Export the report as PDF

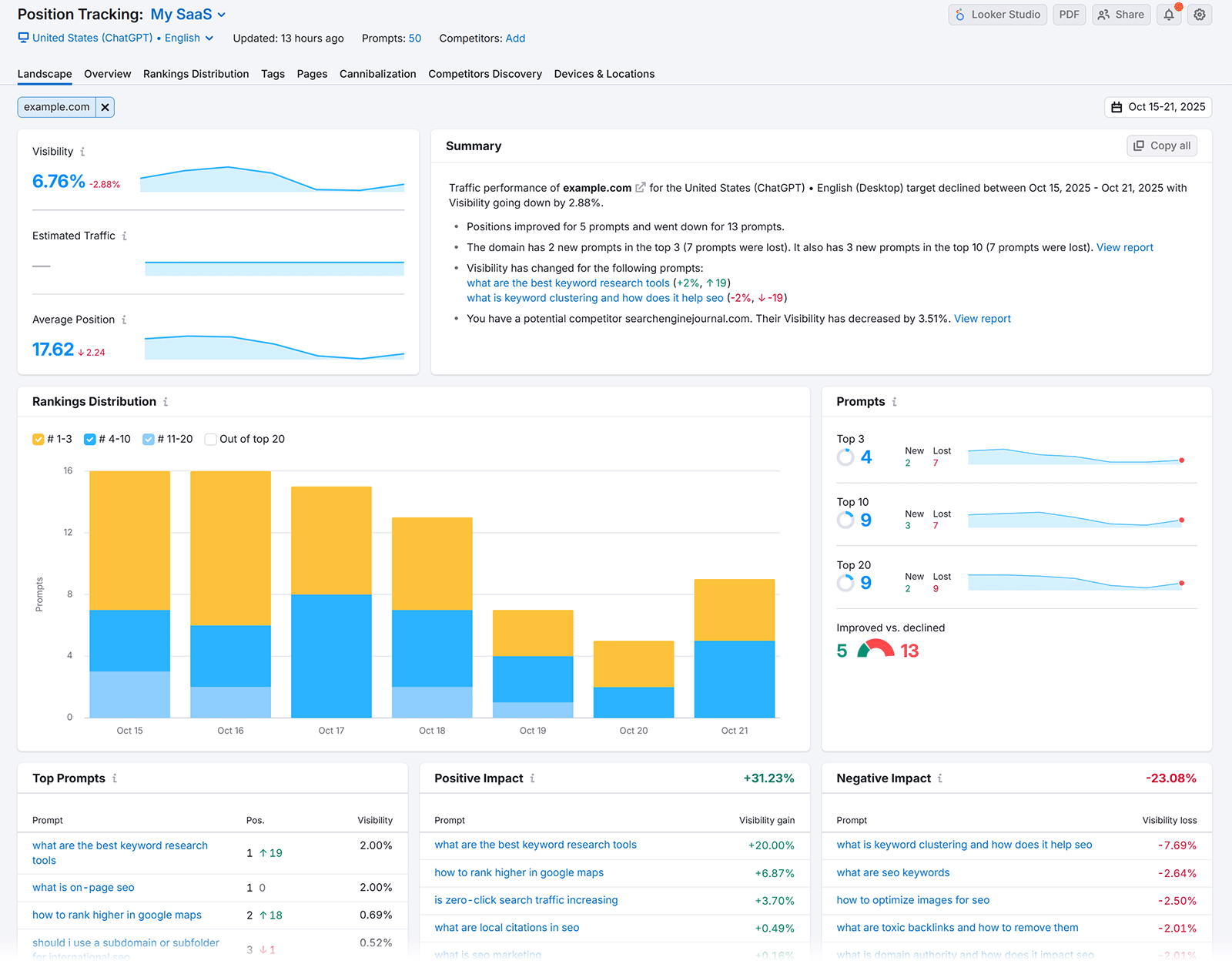tap(1069, 14)
